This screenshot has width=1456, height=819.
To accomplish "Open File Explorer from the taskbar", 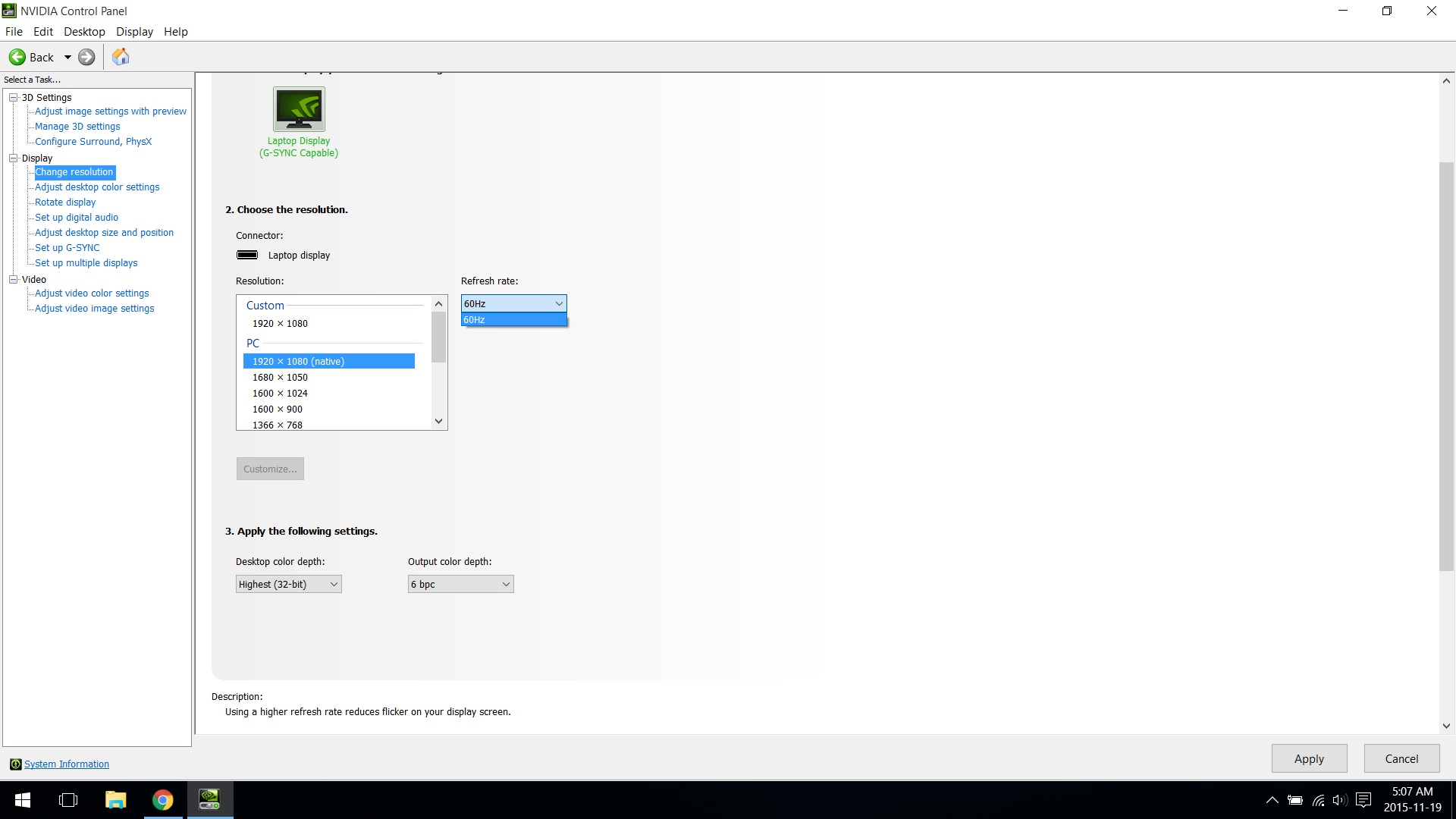I will [115, 800].
